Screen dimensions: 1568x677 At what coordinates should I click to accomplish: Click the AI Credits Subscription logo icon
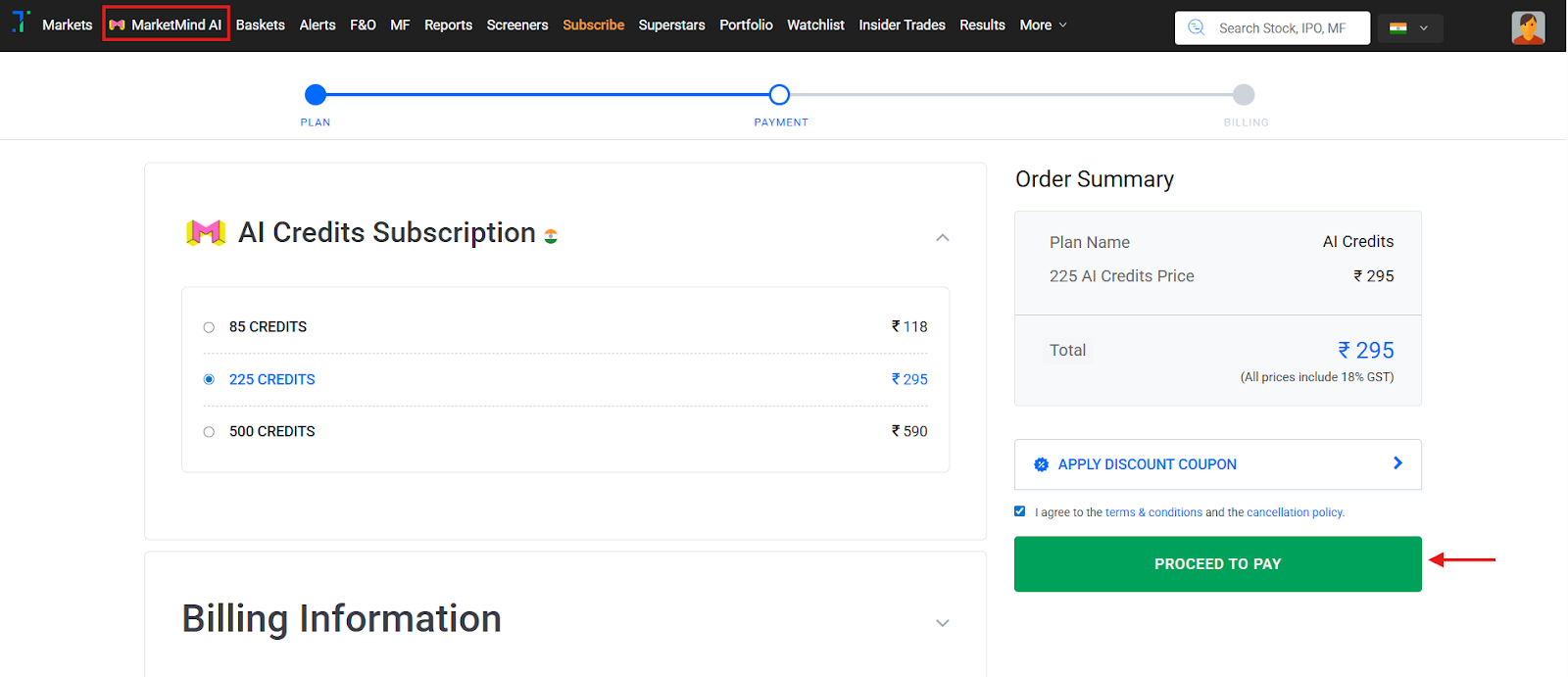tap(206, 233)
